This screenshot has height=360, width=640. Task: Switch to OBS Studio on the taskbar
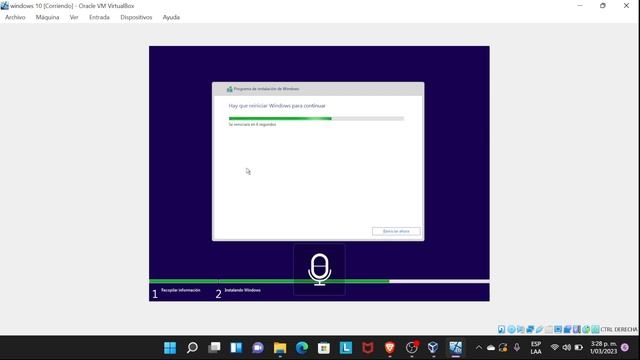(412, 348)
